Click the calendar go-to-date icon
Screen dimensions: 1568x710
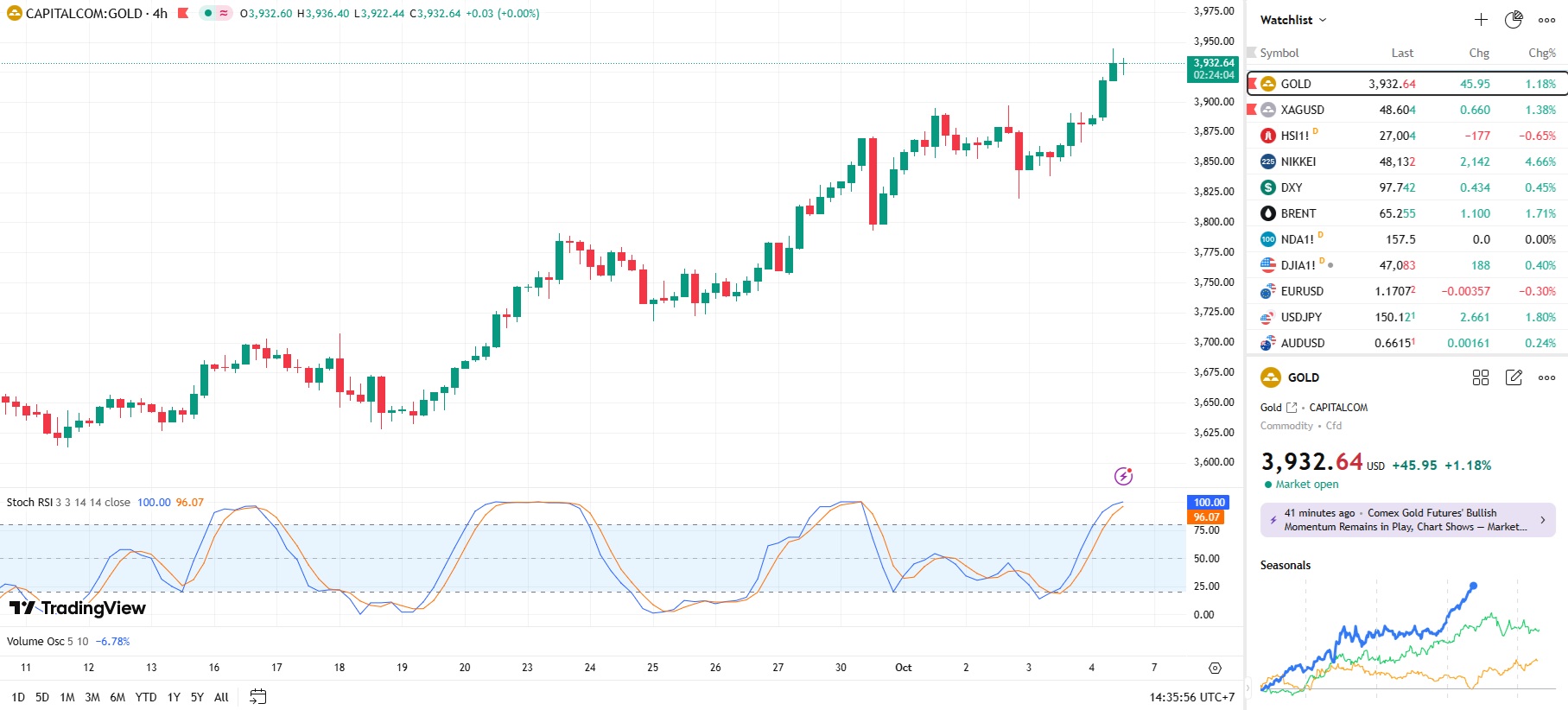click(x=257, y=697)
